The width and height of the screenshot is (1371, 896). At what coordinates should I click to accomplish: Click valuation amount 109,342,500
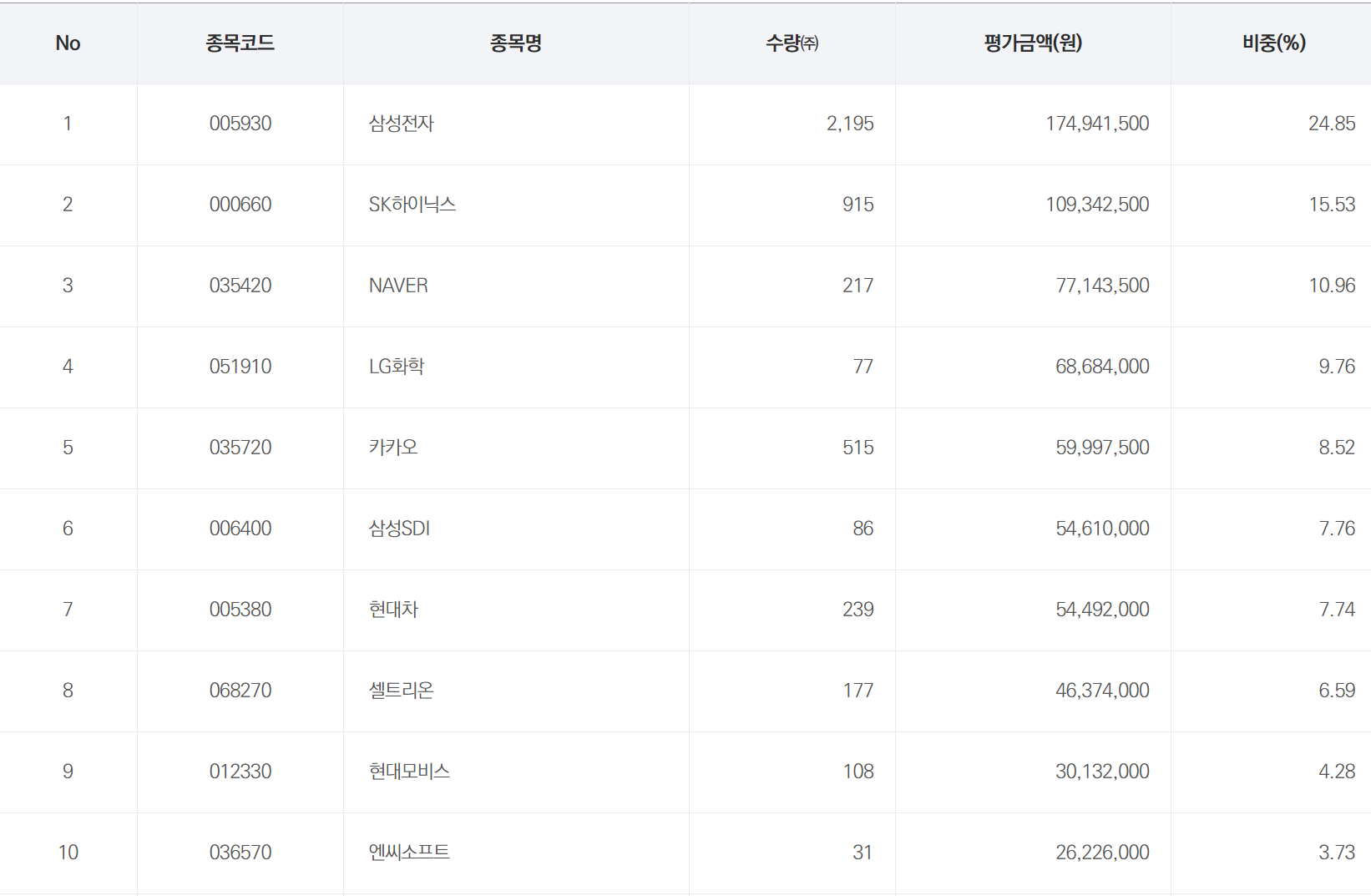point(1097,205)
